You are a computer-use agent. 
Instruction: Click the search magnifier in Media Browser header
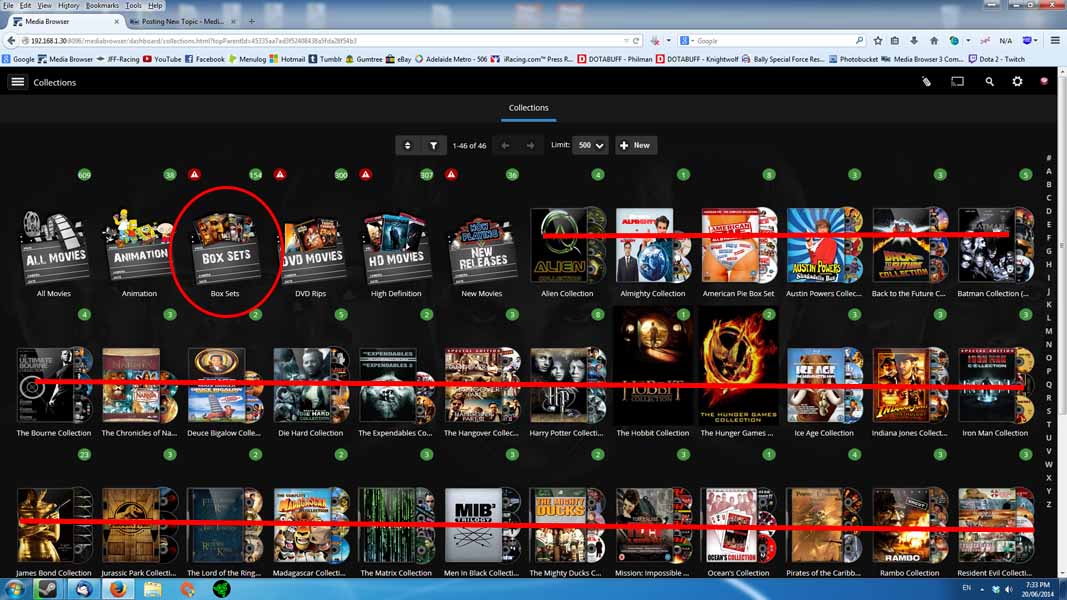pyautogui.click(x=989, y=82)
